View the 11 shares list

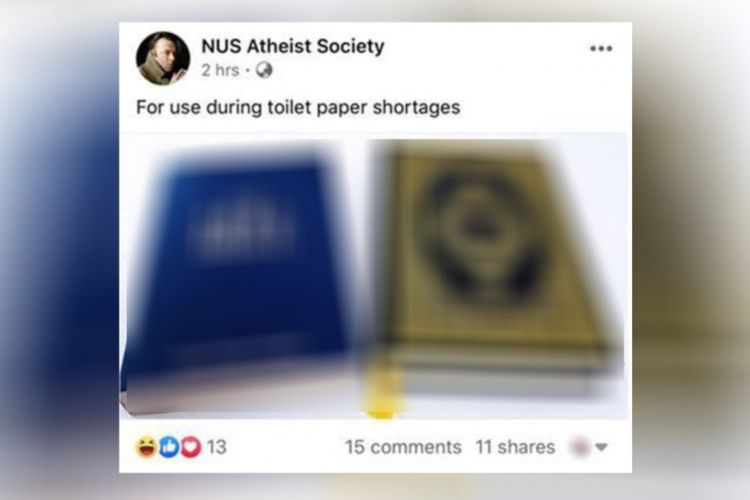point(515,447)
